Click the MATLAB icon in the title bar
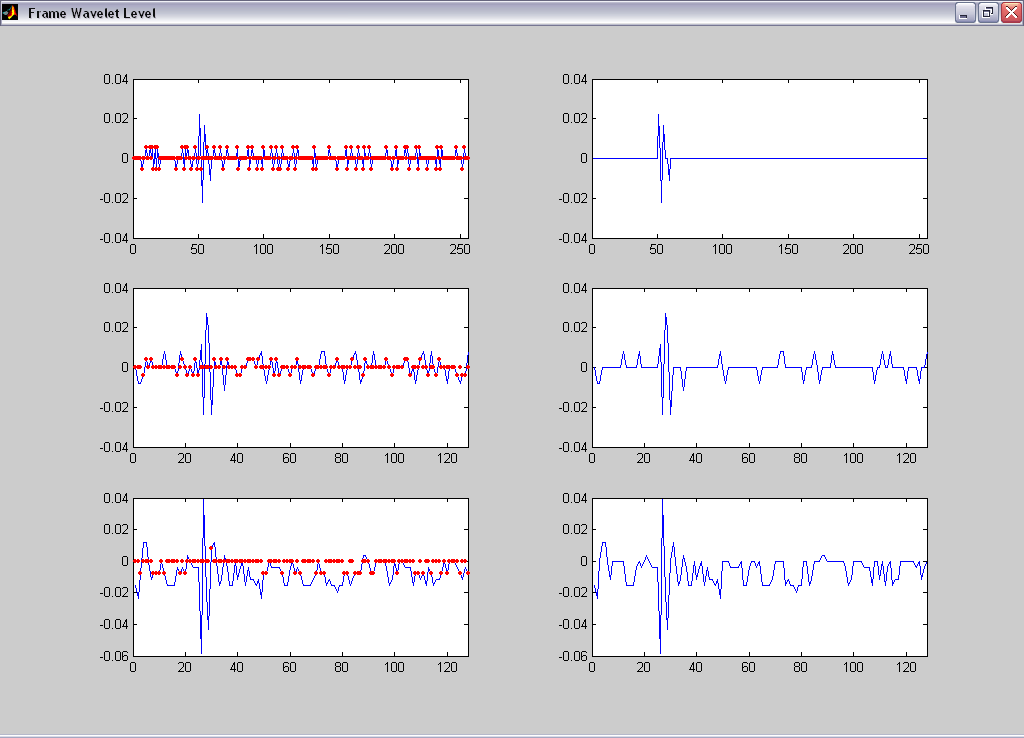 coord(10,12)
